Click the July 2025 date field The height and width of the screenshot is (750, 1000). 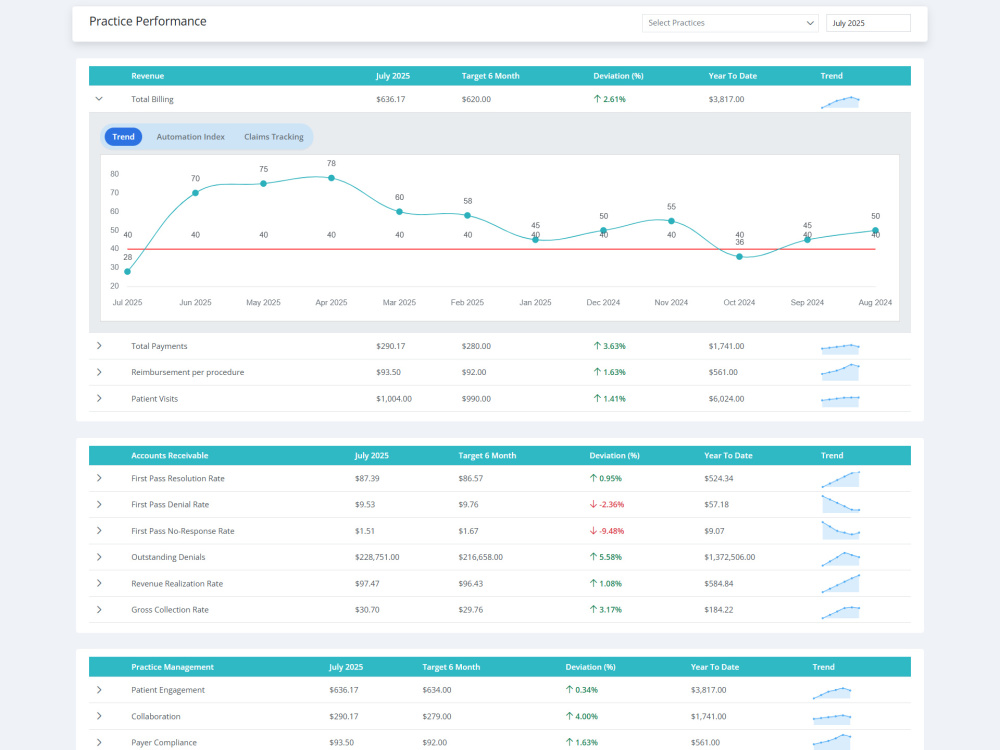click(x=868, y=23)
